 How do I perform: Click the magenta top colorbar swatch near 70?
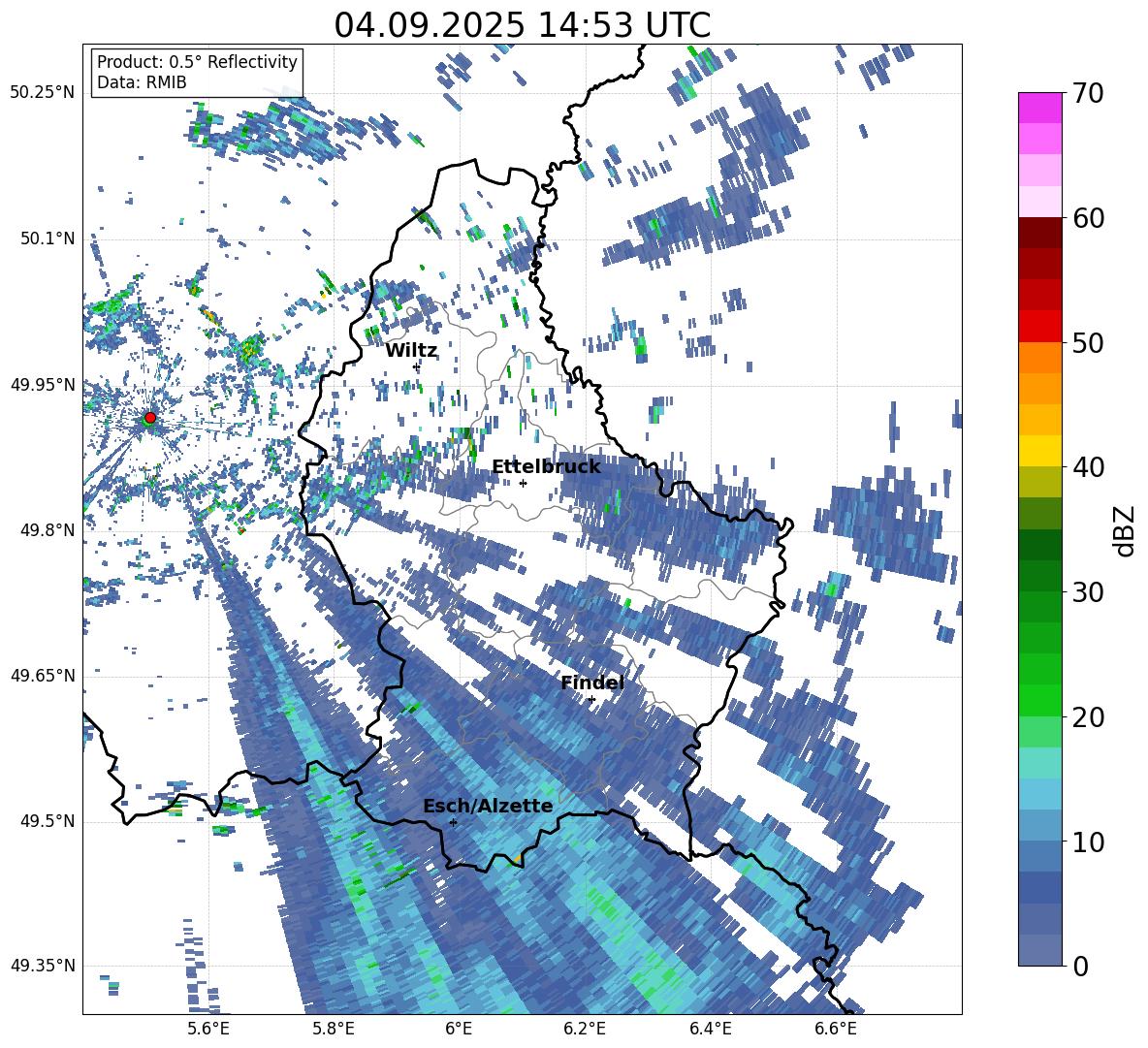(x=1039, y=109)
